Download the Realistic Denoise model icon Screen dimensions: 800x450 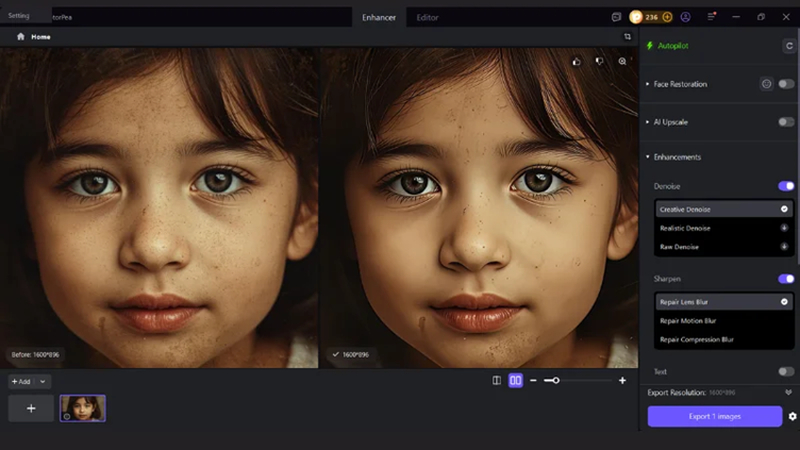[x=784, y=228]
